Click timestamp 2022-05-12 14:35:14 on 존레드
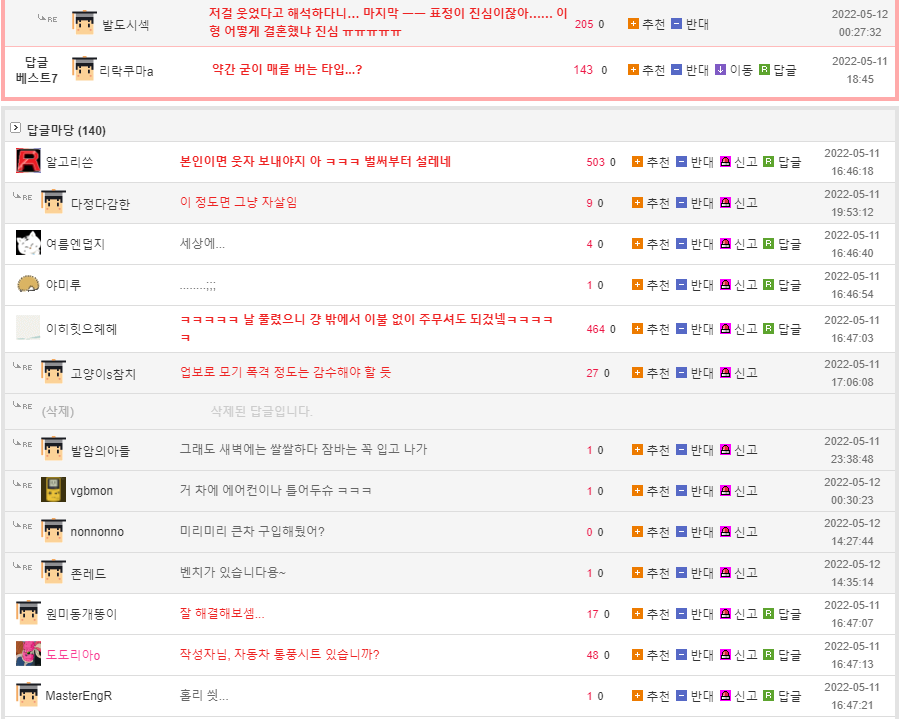This screenshot has height=719, width=902. [x=852, y=573]
